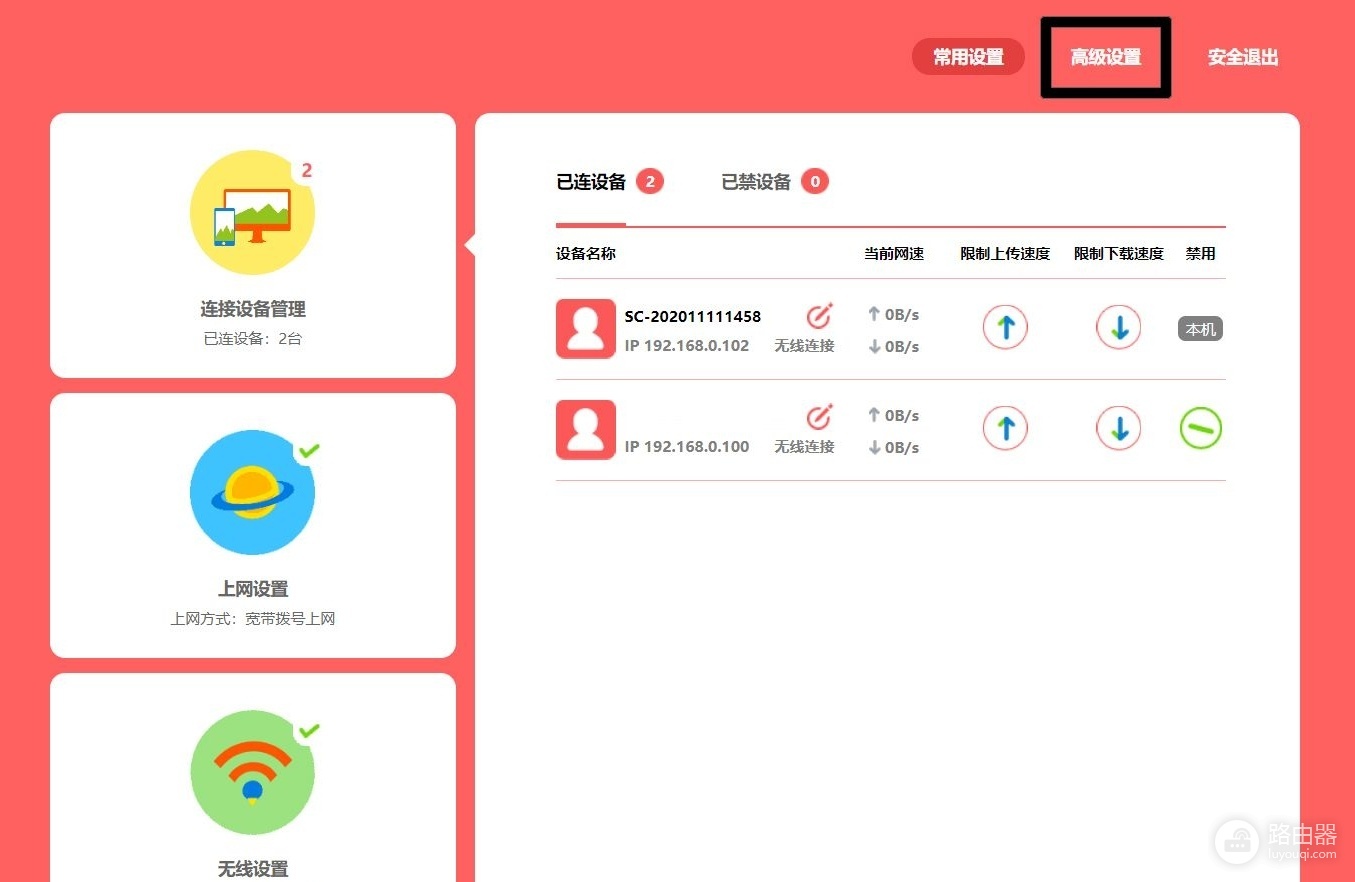Viewport: 1355px width, 882px height.
Task: Click the 当前网速 column header
Action: [894, 254]
